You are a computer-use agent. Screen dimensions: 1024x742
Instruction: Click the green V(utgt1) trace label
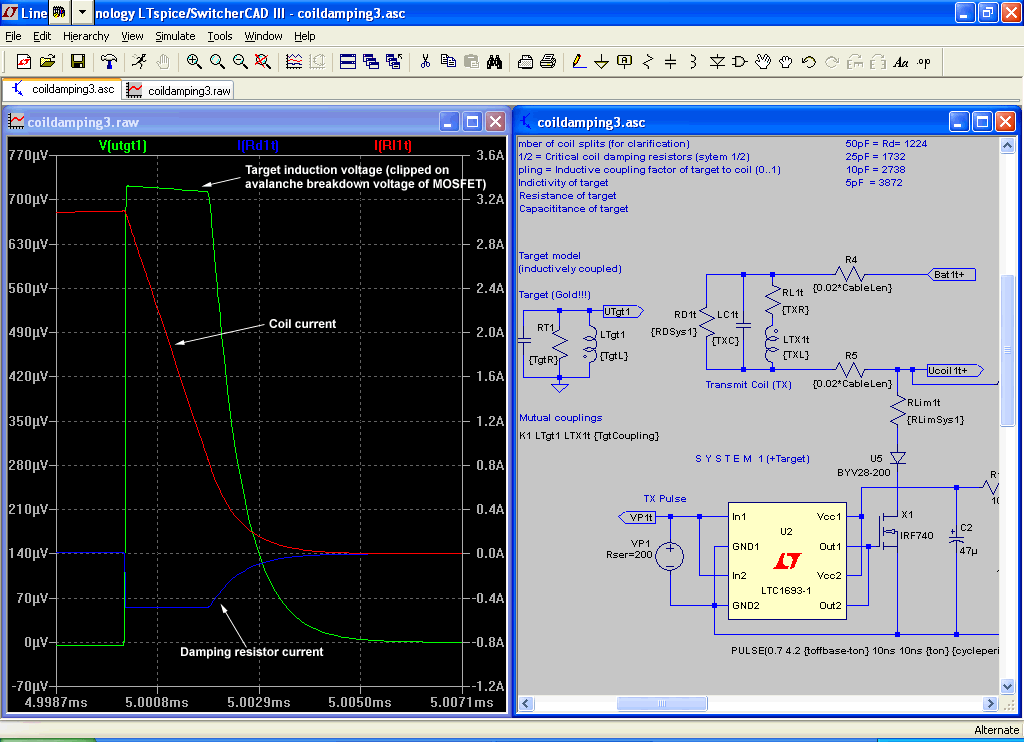[x=123, y=145]
